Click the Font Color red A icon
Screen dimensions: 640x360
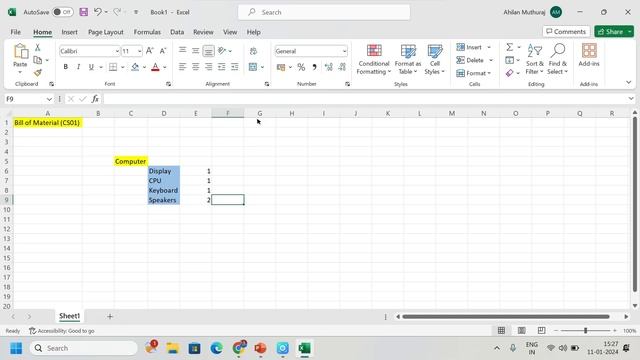155,67
